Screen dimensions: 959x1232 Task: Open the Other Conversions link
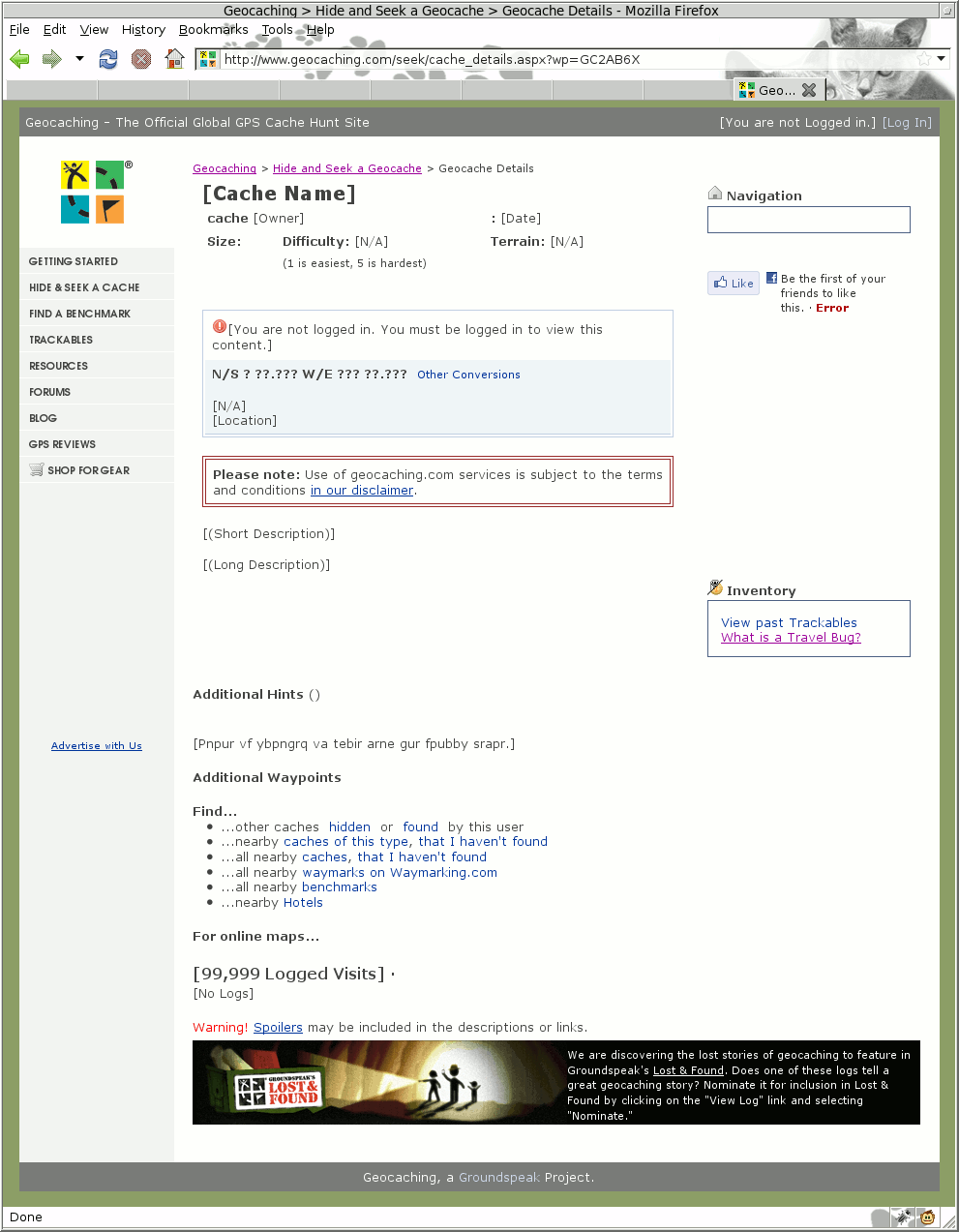(468, 375)
